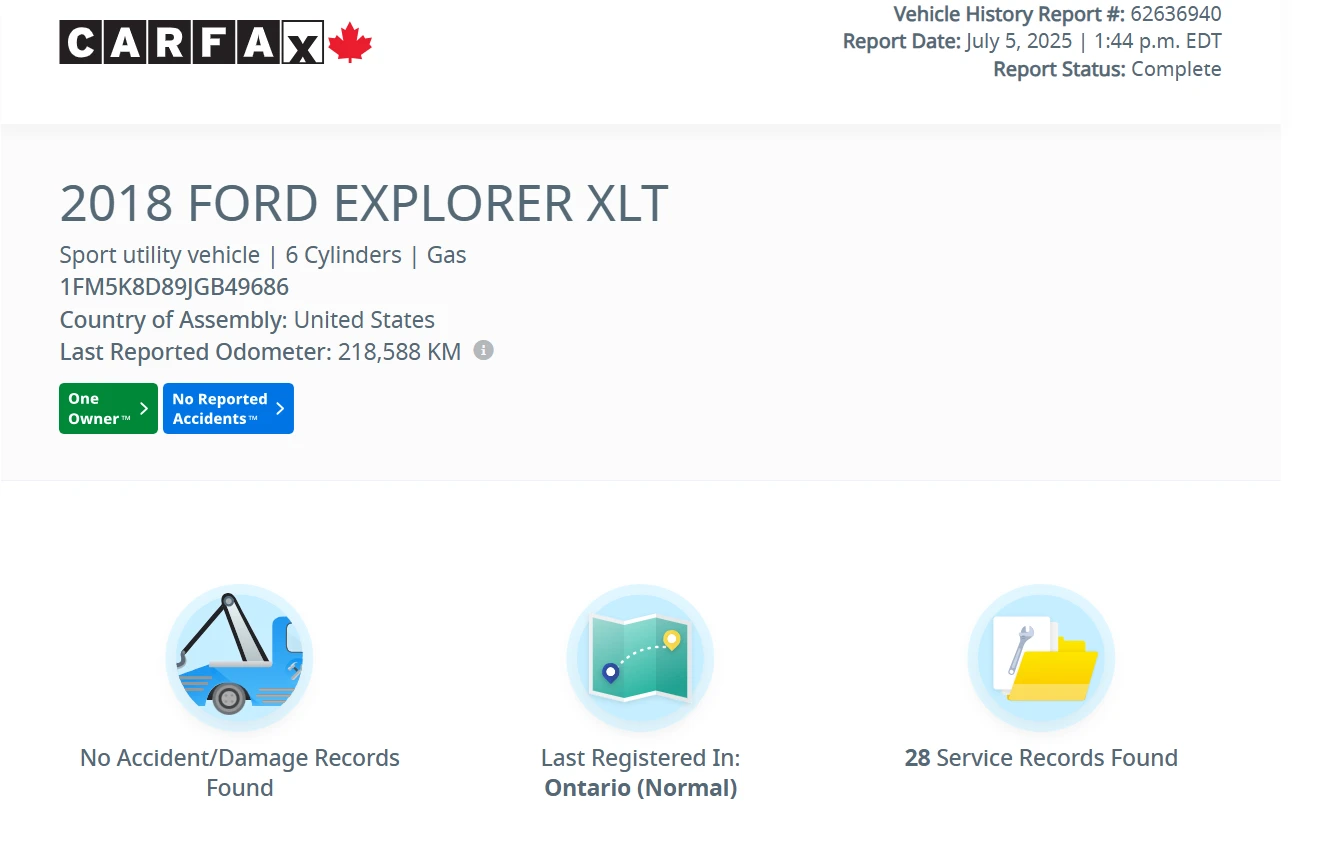The height and width of the screenshot is (845, 1321).
Task: Click the odometer info icon
Action: pyautogui.click(x=483, y=350)
